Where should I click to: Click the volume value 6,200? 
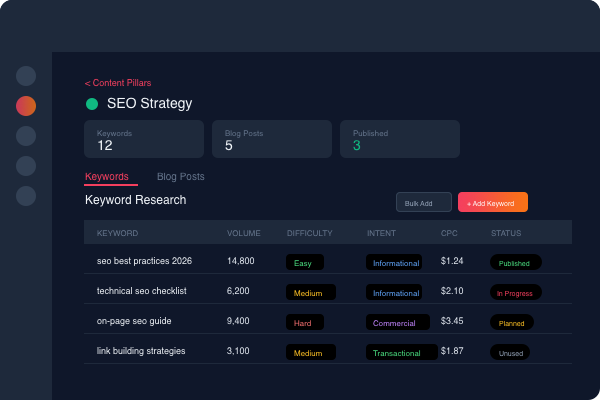(x=238, y=291)
